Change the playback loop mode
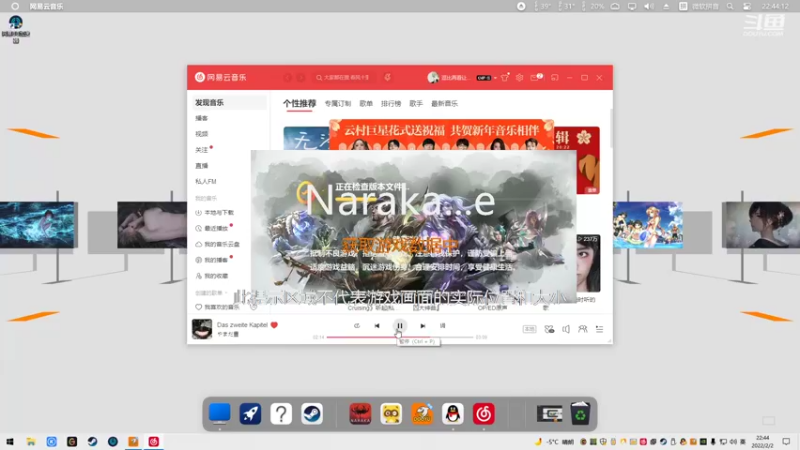The width and height of the screenshot is (800, 450). point(357,326)
